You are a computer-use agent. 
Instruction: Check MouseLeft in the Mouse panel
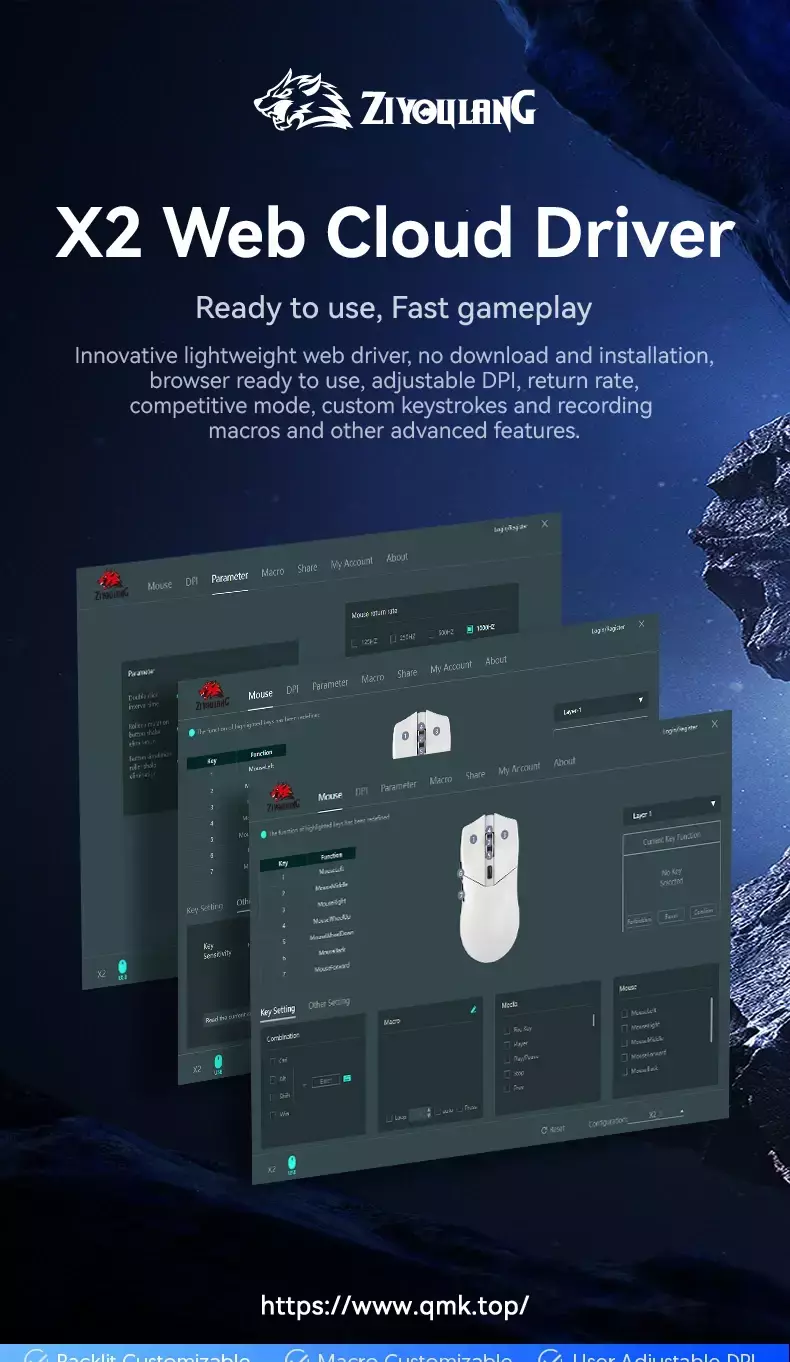pos(624,1013)
